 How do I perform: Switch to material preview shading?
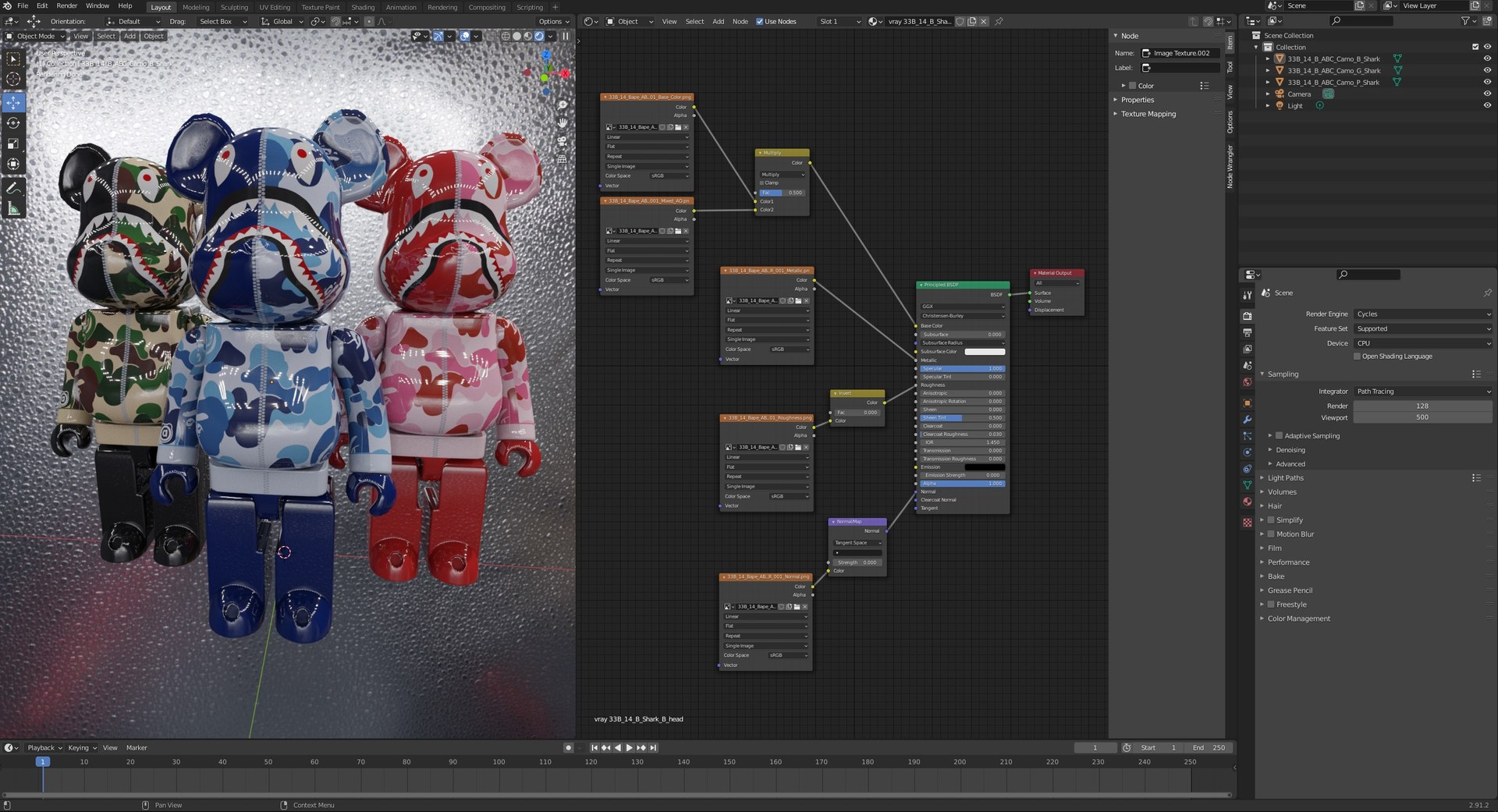click(x=528, y=36)
